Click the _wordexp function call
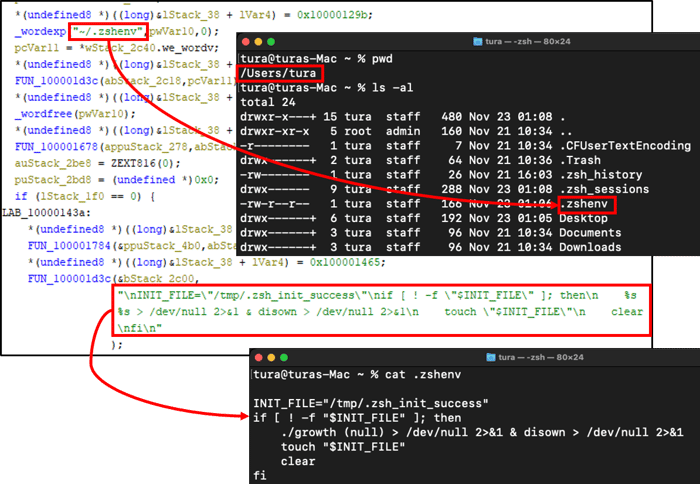 point(40,32)
